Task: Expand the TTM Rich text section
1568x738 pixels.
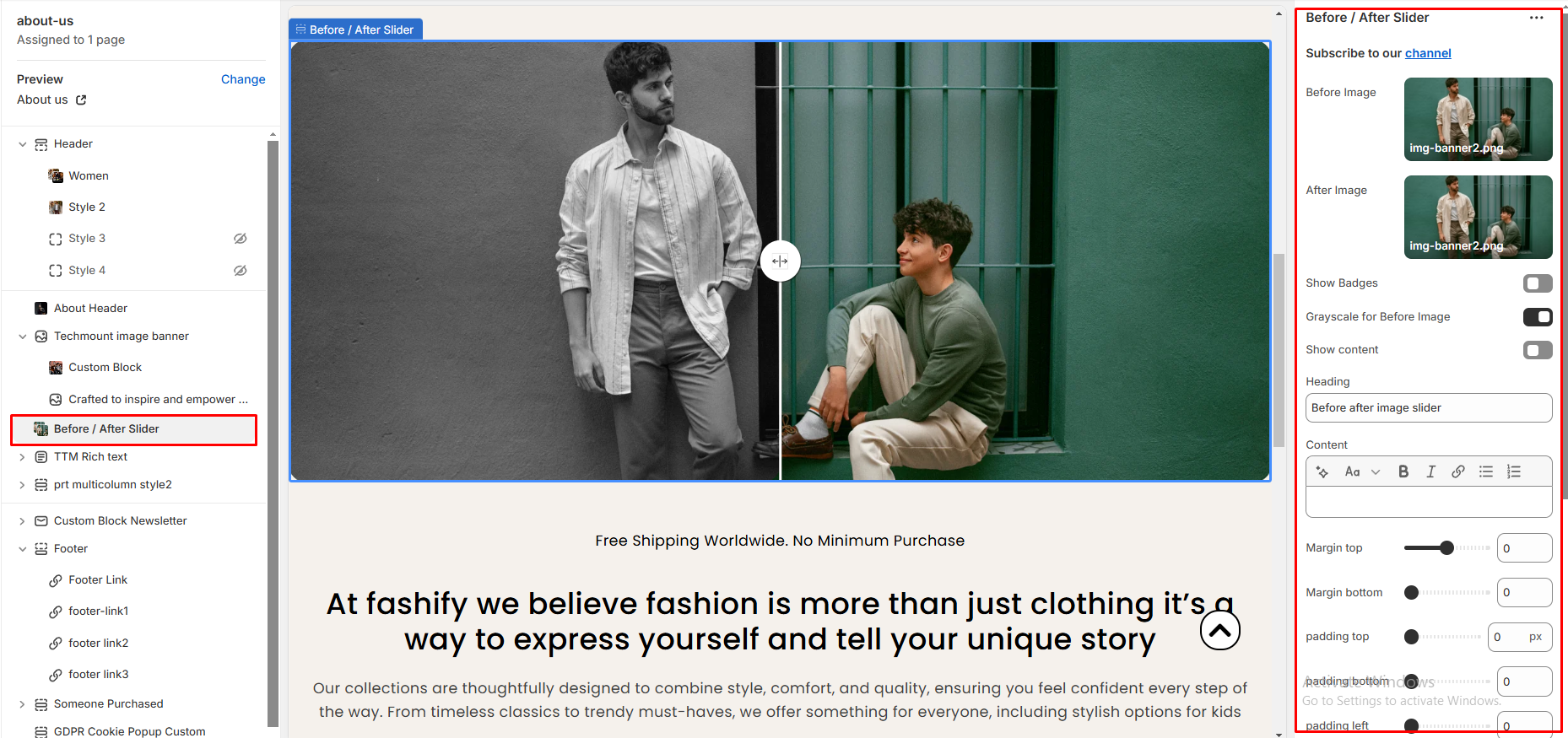Action: 23,457
